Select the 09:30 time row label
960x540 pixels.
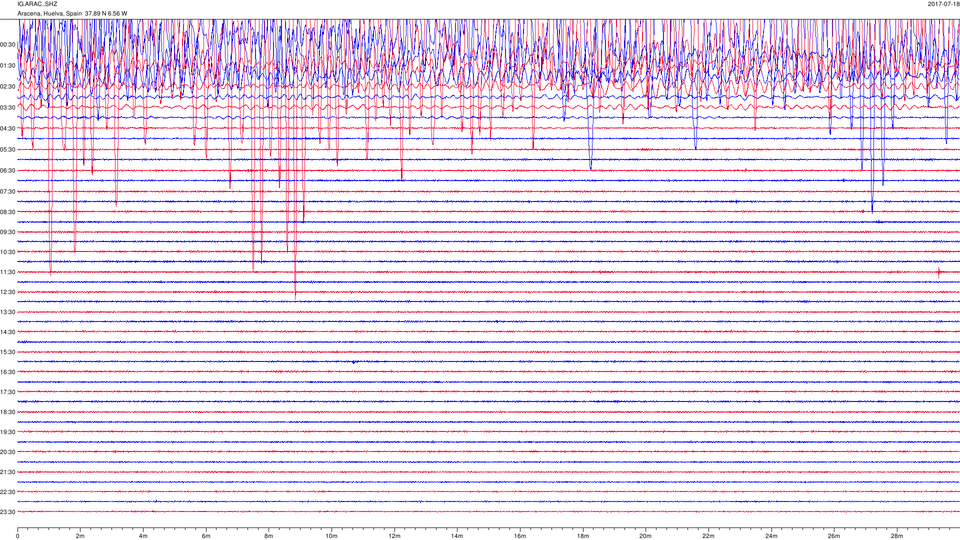7,232
